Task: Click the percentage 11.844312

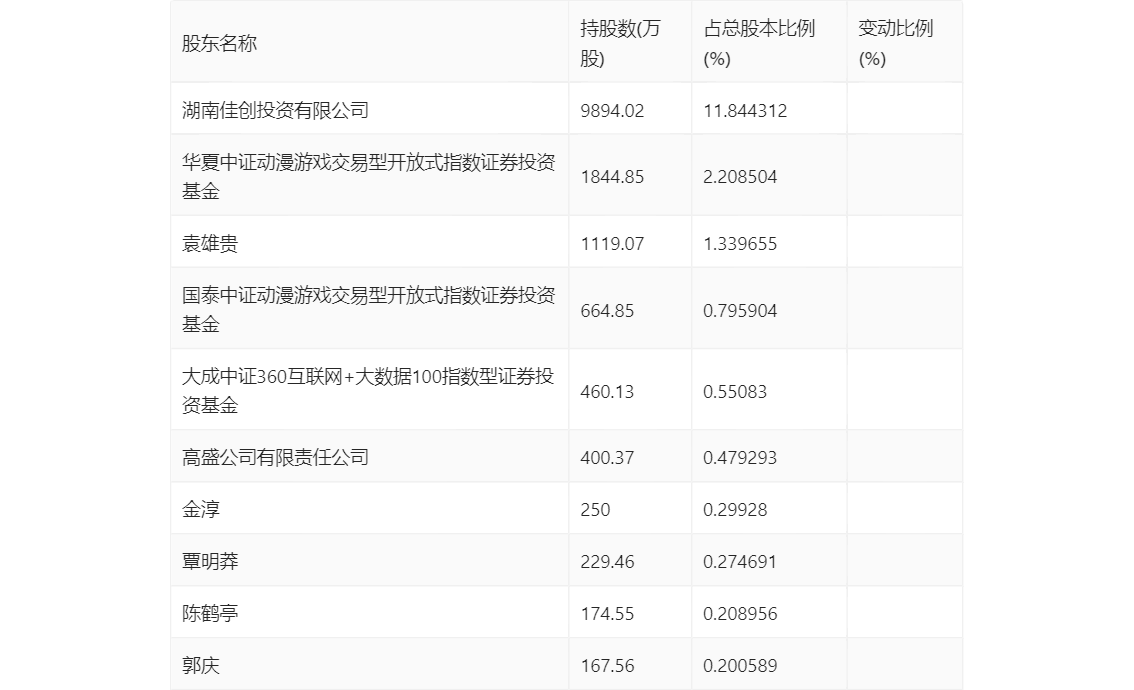Action: 745,111
